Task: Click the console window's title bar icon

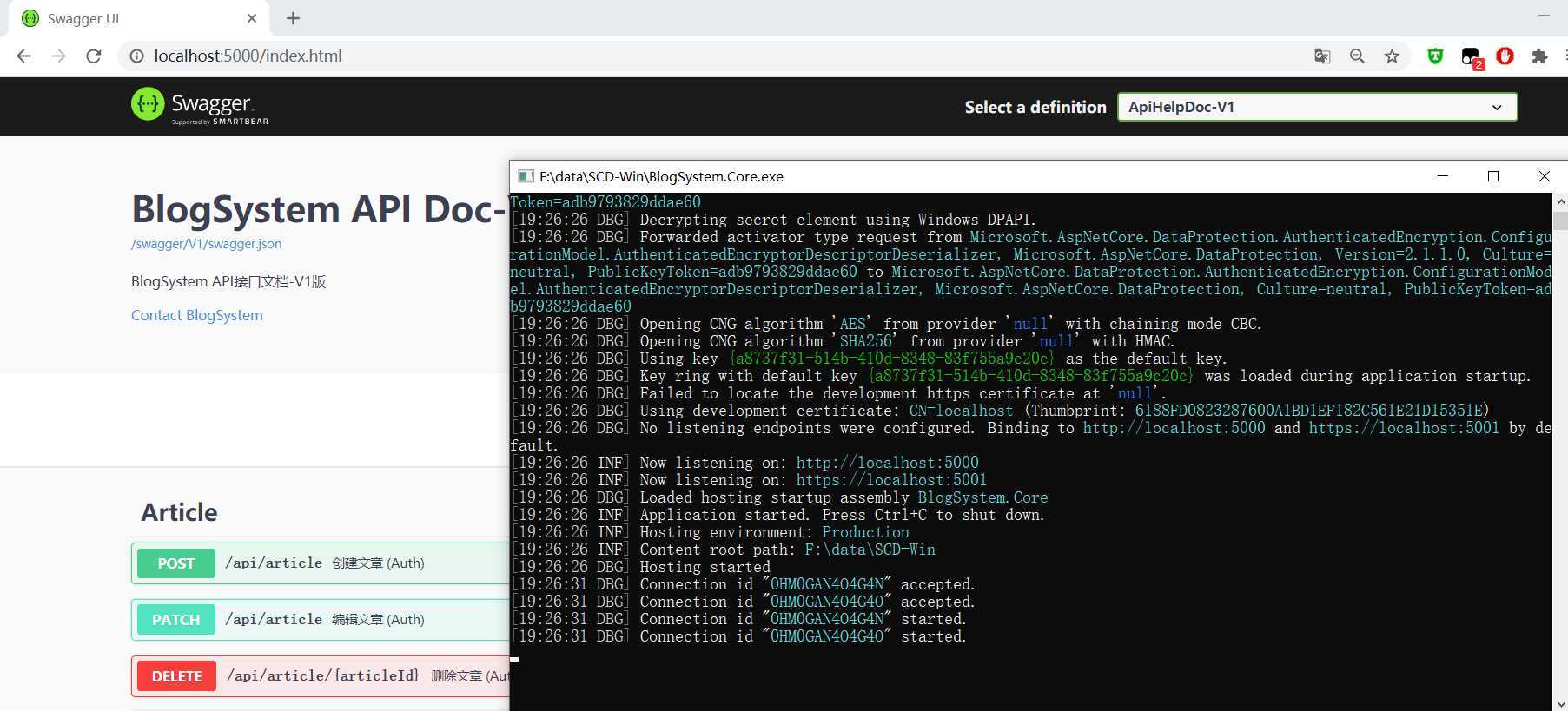Action: point(526,176)
